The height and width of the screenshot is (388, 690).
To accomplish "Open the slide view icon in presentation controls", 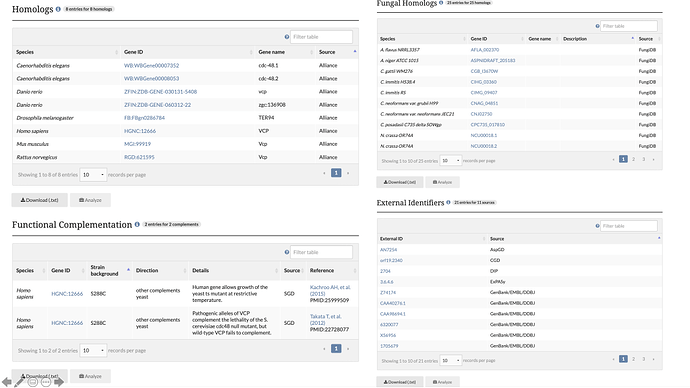I will point(33,382).
